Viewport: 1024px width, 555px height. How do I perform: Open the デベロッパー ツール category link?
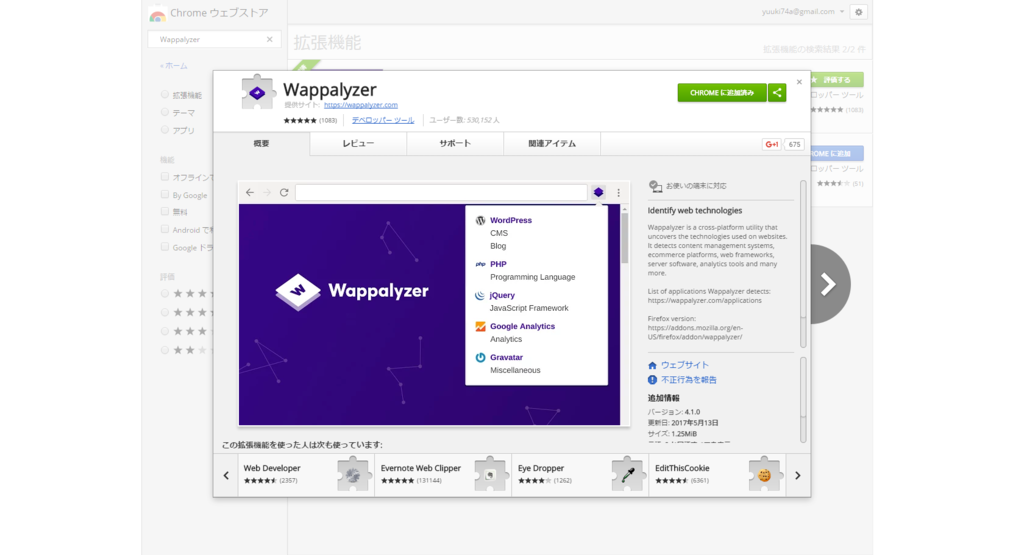point(383,120)
